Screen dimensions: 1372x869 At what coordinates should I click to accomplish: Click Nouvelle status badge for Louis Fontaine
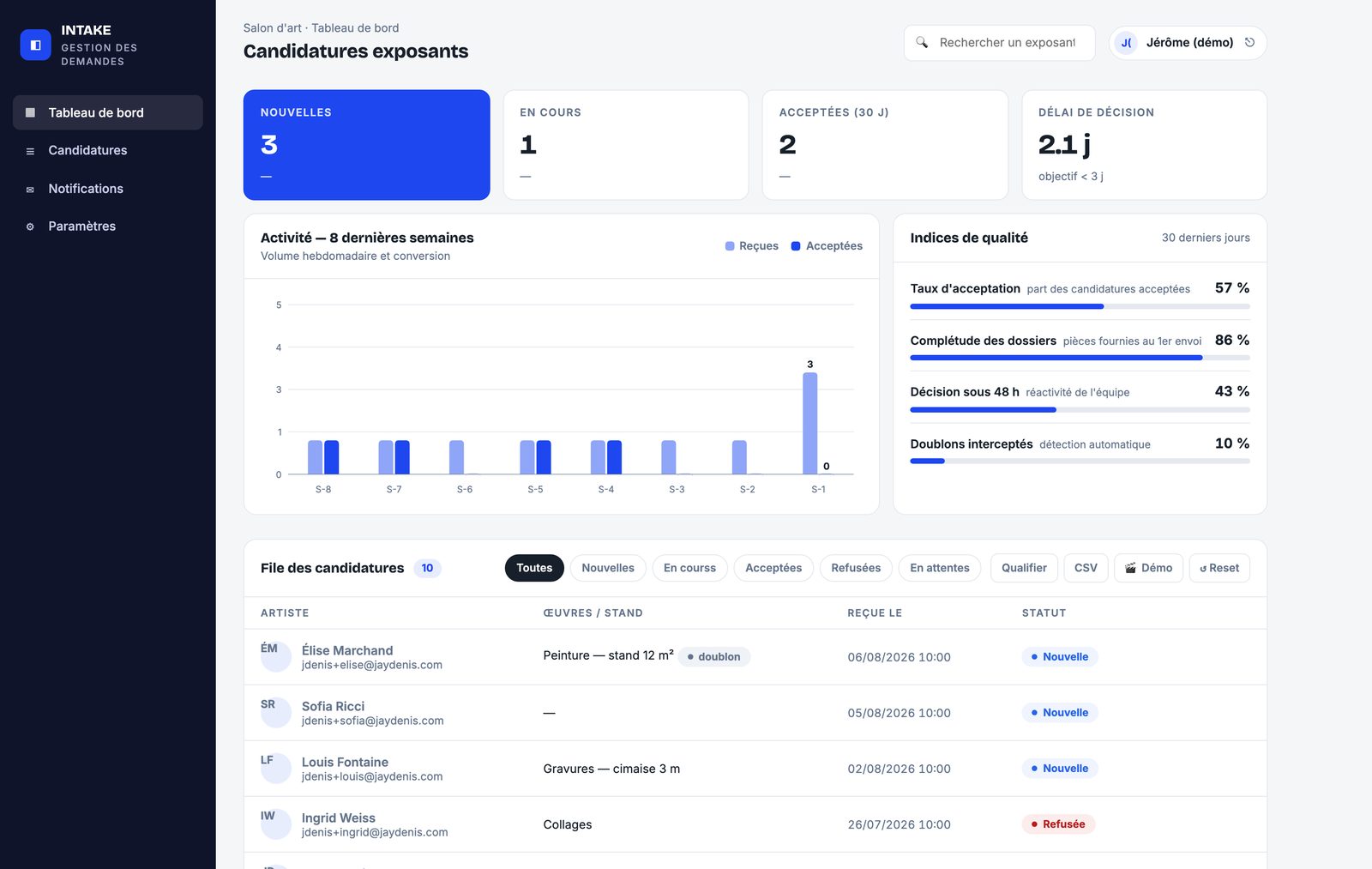pos(1060,769)
